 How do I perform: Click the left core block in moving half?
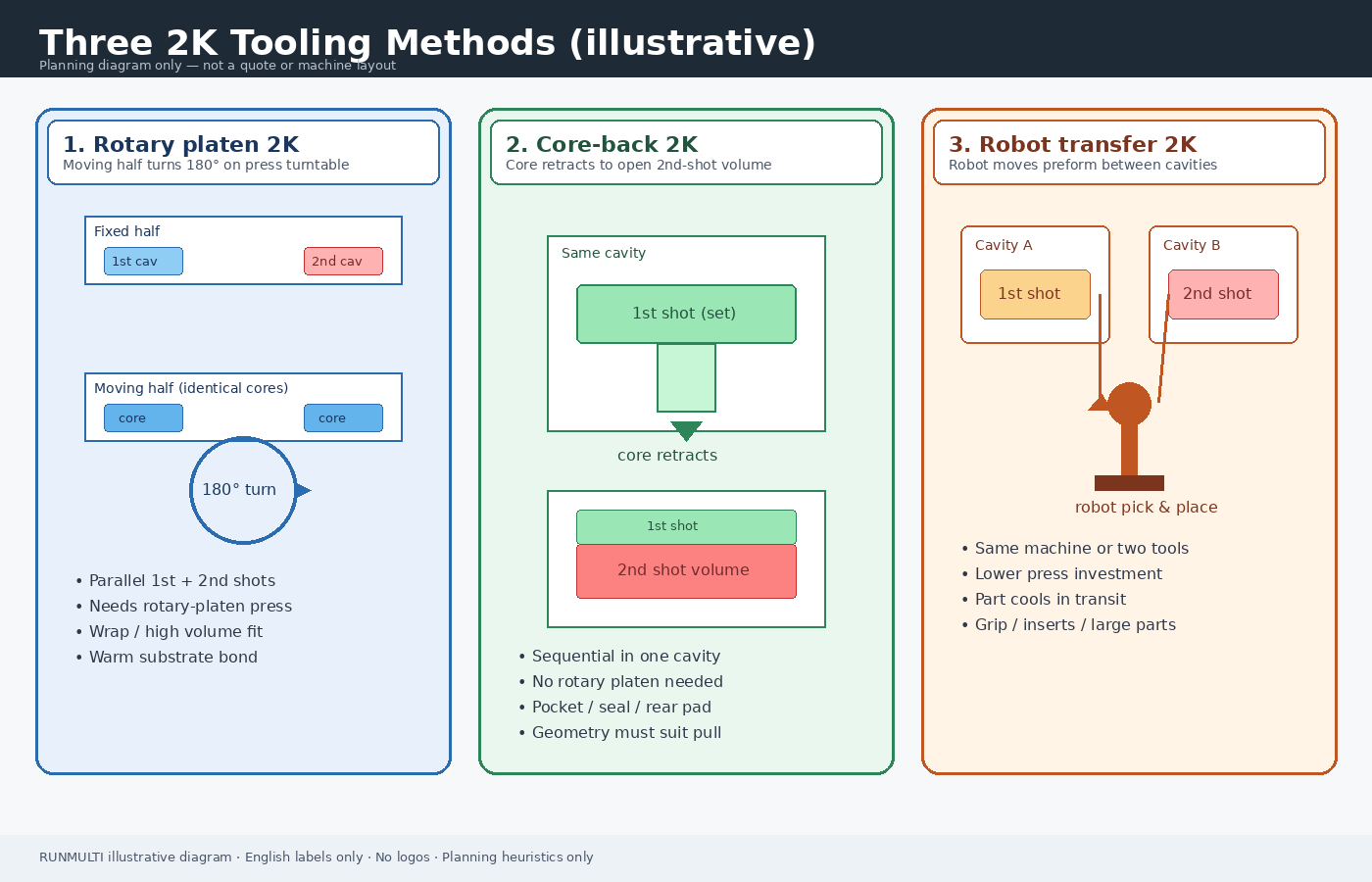pos(143,418)
